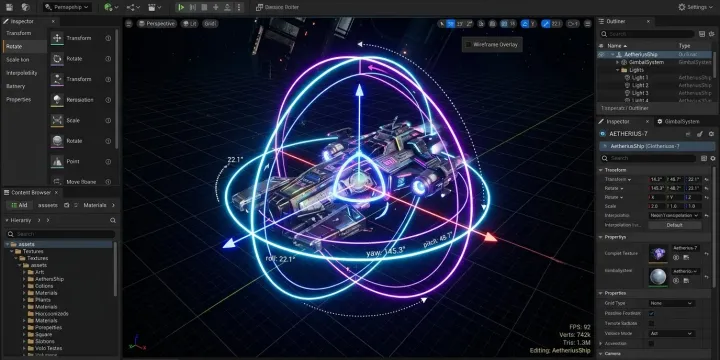
Task: Open the mode selector dropdown in top toolbar
Action: point(68,7)
